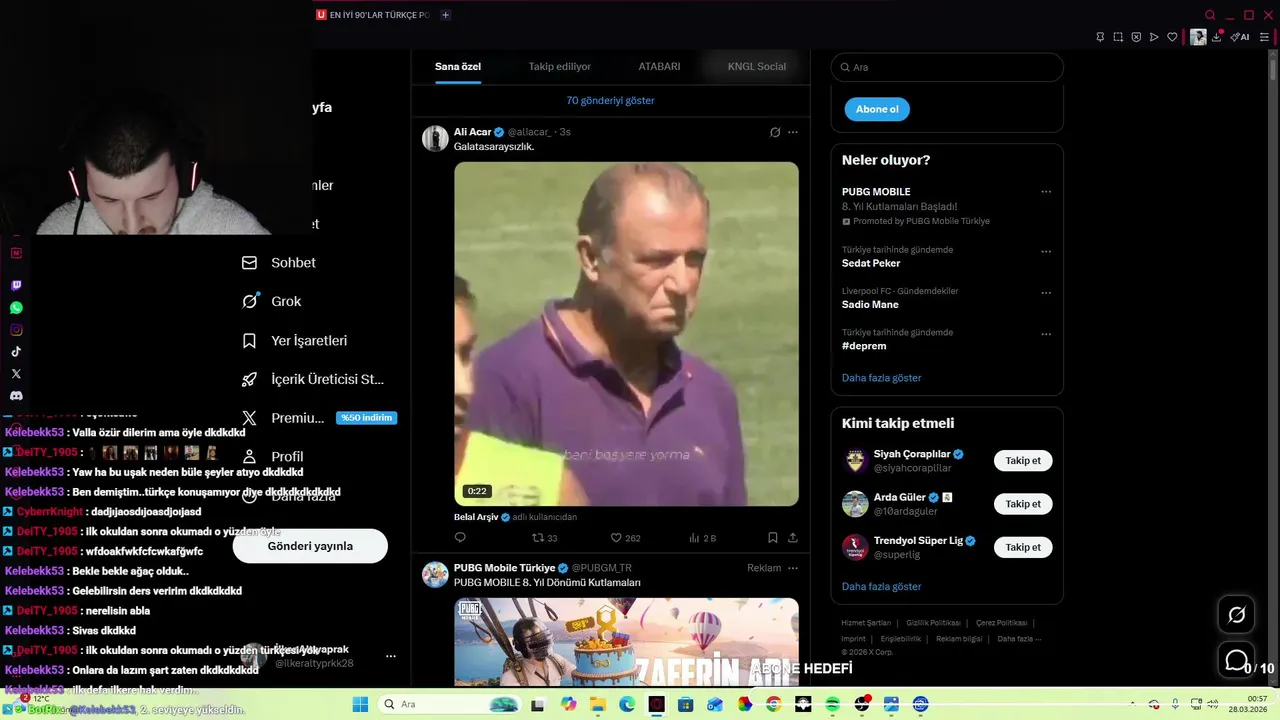Viewport: 1280px width, 720px height.
Task: Open X panel in Opera sidebar
Action: (16, 374)
